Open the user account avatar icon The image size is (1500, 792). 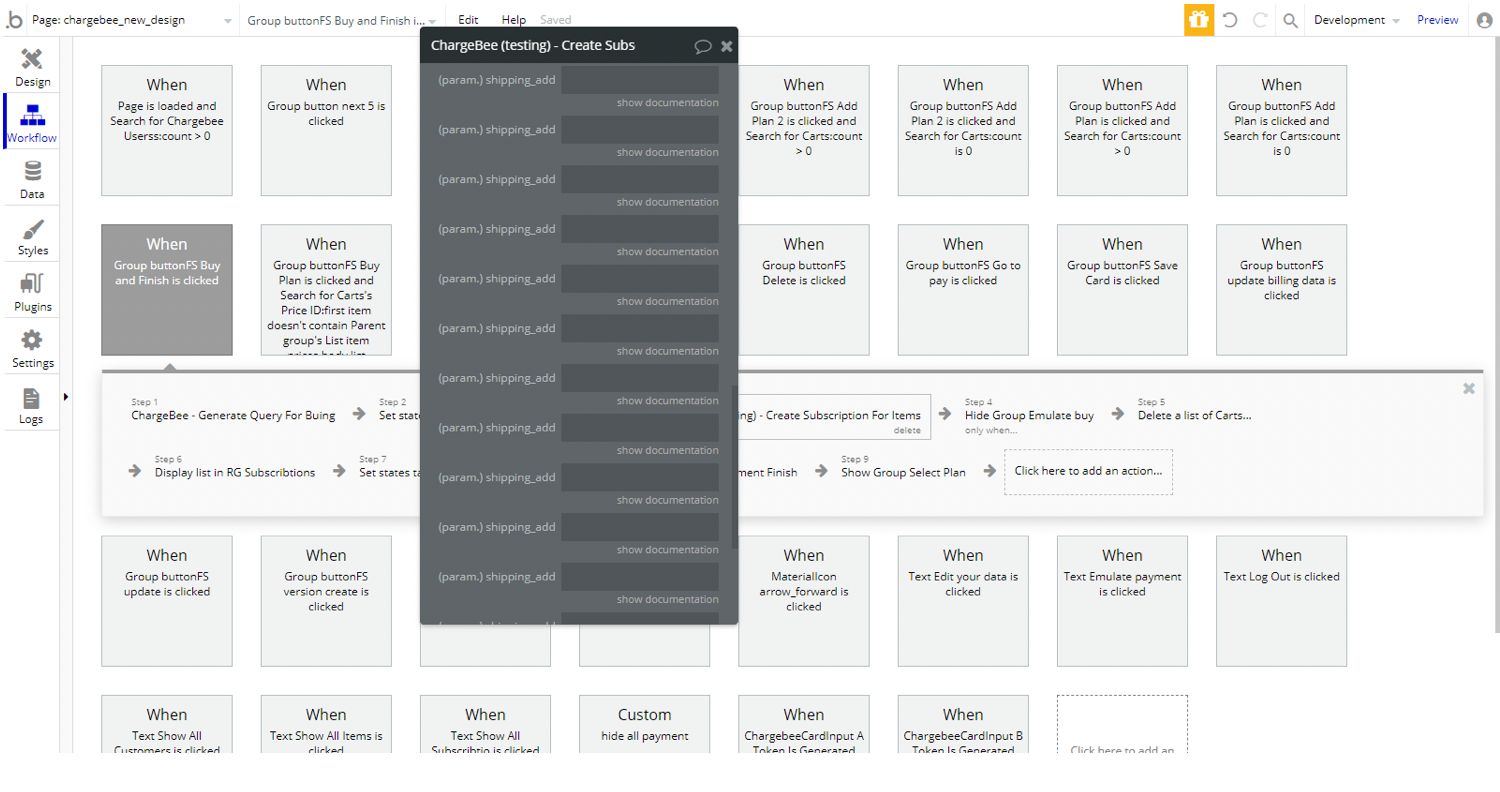point(1484,20)
